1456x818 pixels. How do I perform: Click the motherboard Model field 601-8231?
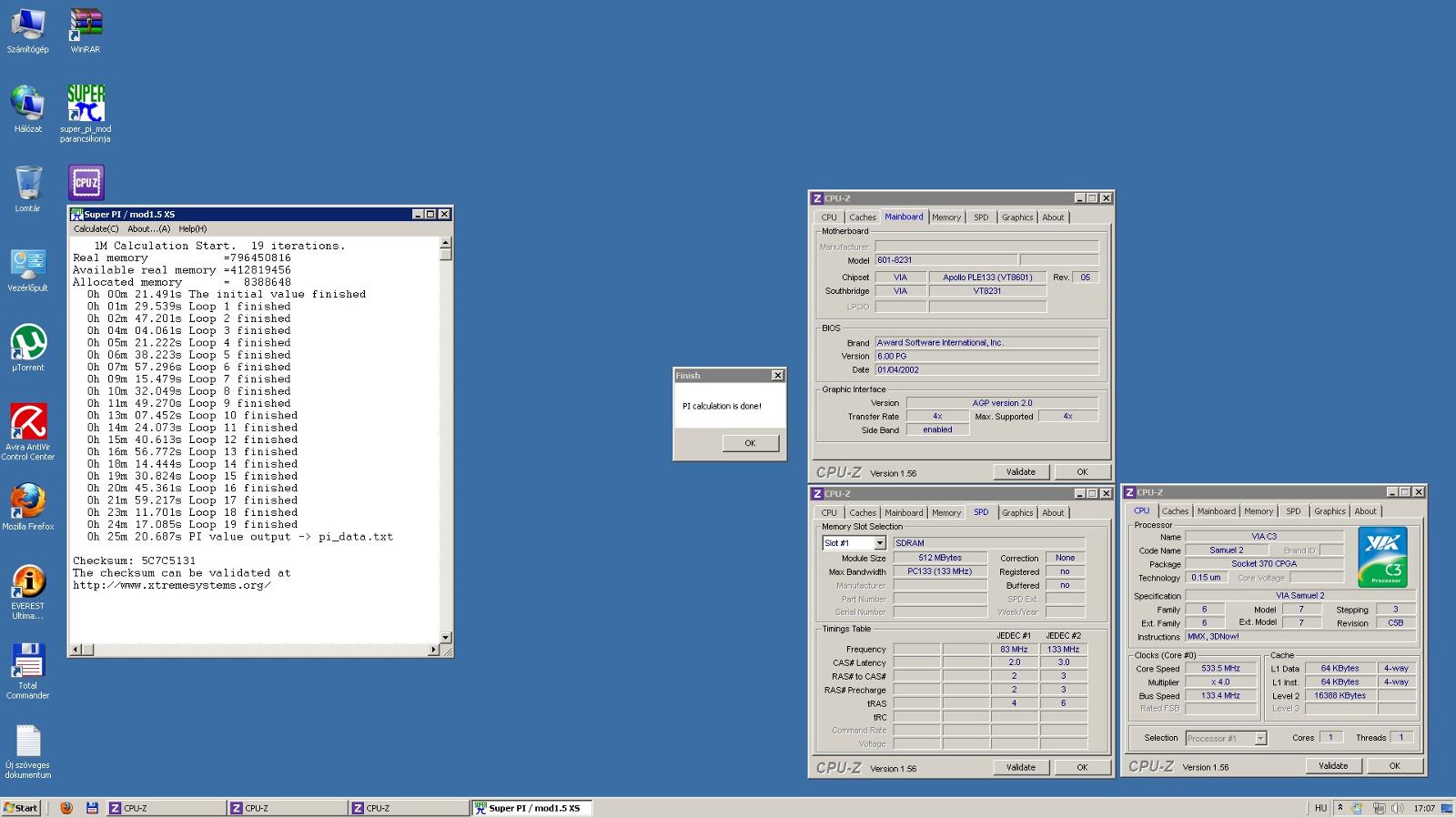[x=945, y=260]
